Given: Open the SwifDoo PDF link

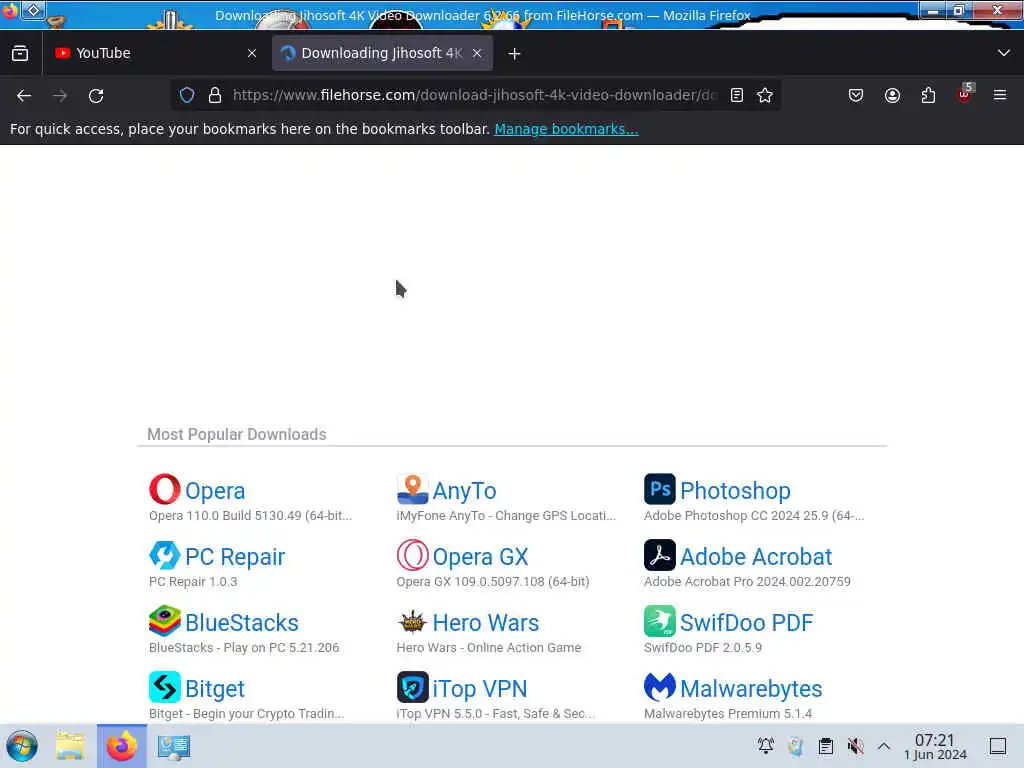Looking at the screenshot, I should point(746,622).
